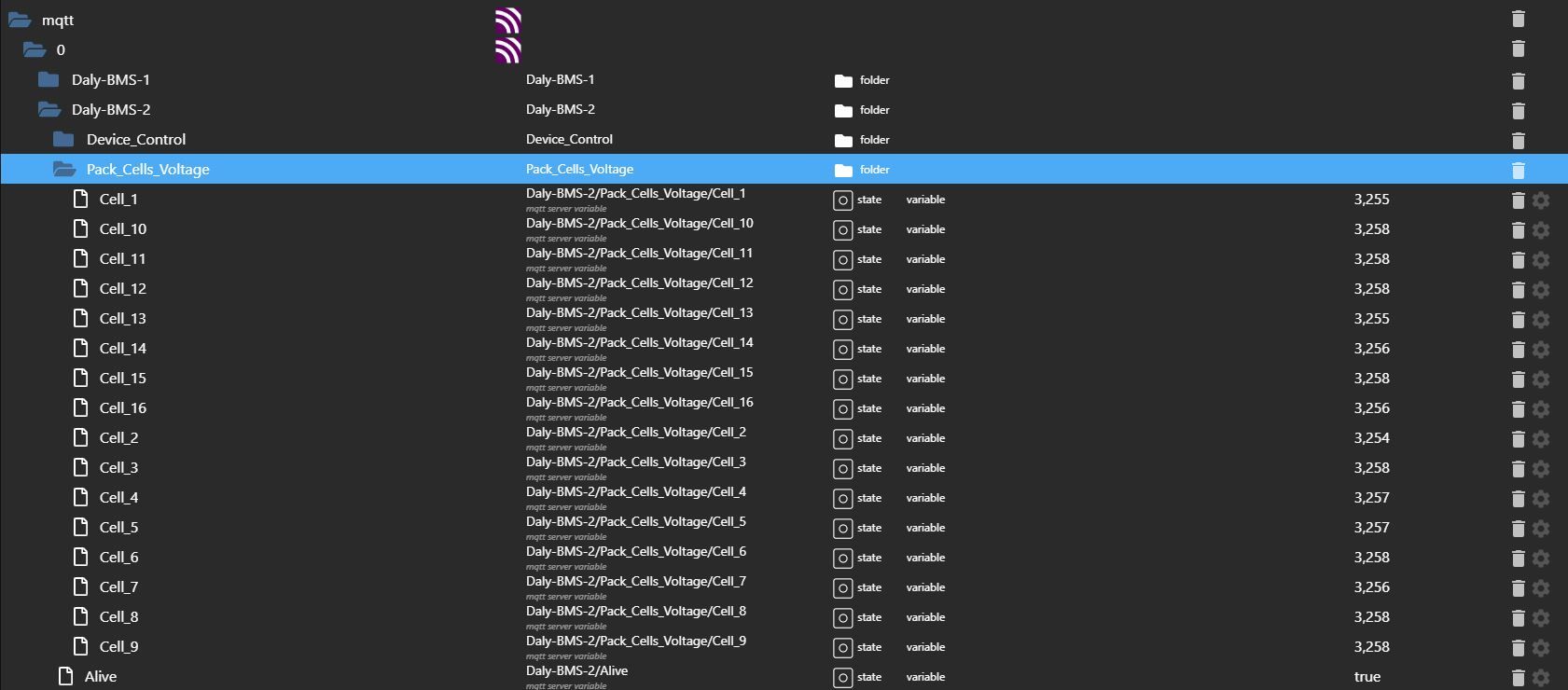
Task: Click Cell_4 value 3,257
Action: click(1371, 497)
